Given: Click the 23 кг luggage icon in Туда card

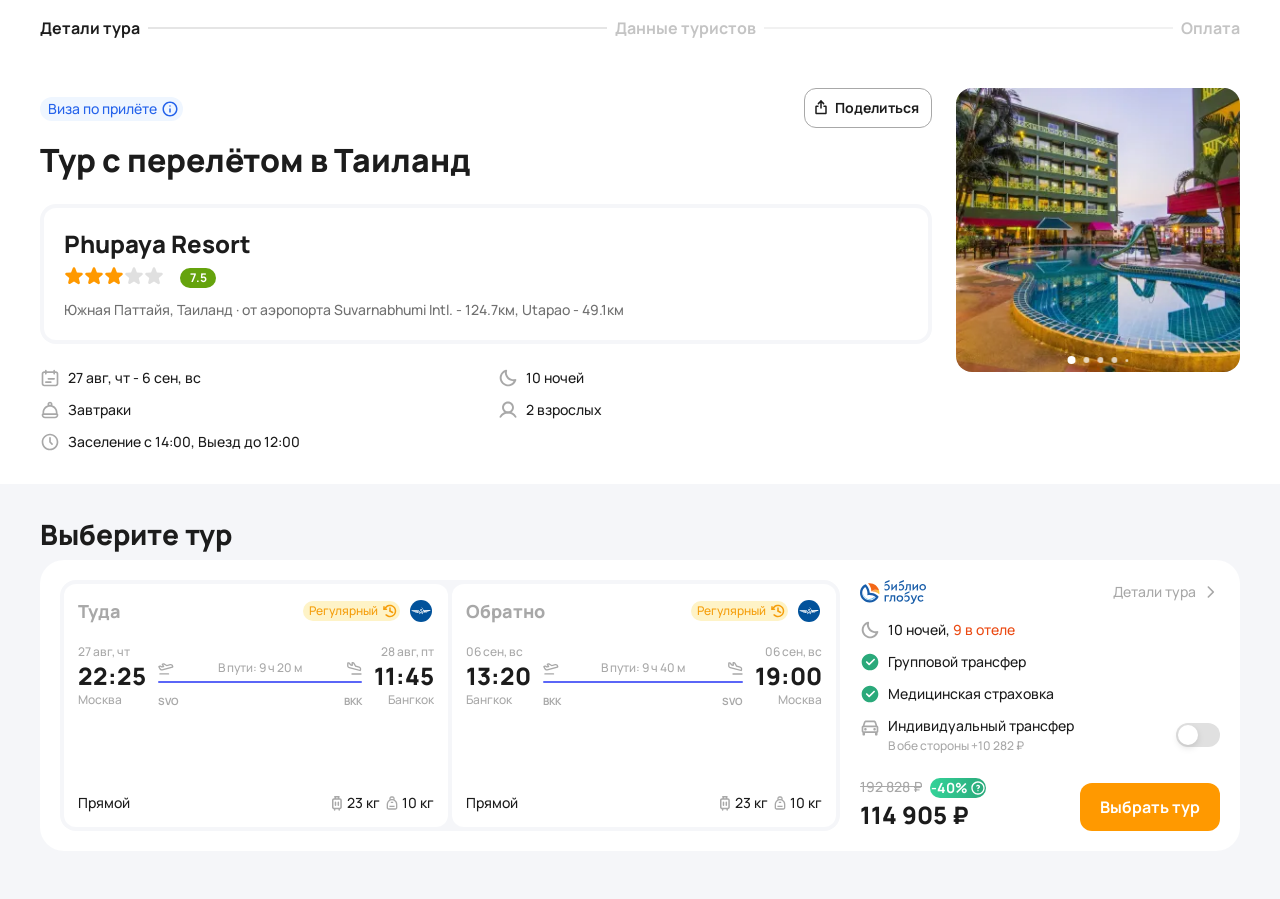Looking at the screenshot, I should coord(337,803).
